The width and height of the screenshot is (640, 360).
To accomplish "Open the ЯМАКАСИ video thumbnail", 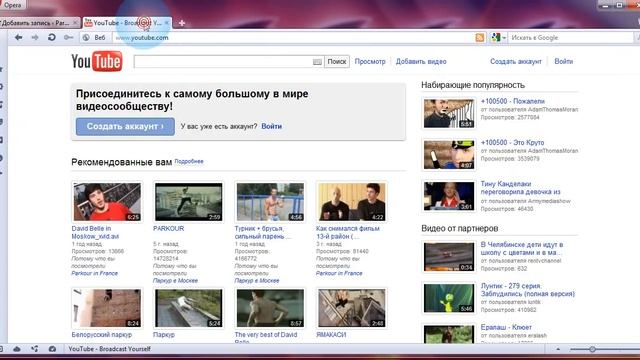I will pyautogui.click(x=351, y=308).
